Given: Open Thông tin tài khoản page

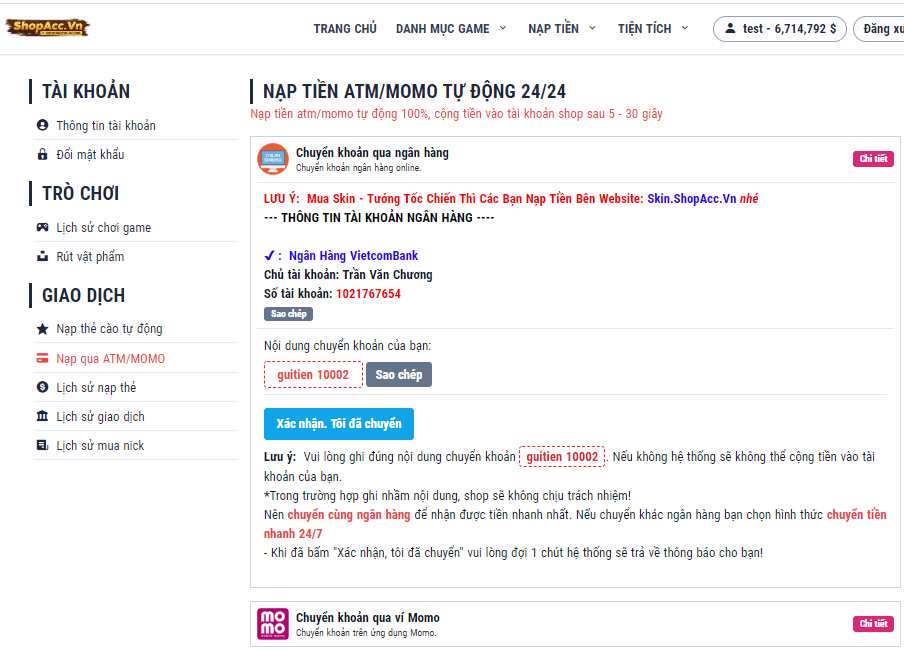Looking at the screenshot, I should [106, 126].
